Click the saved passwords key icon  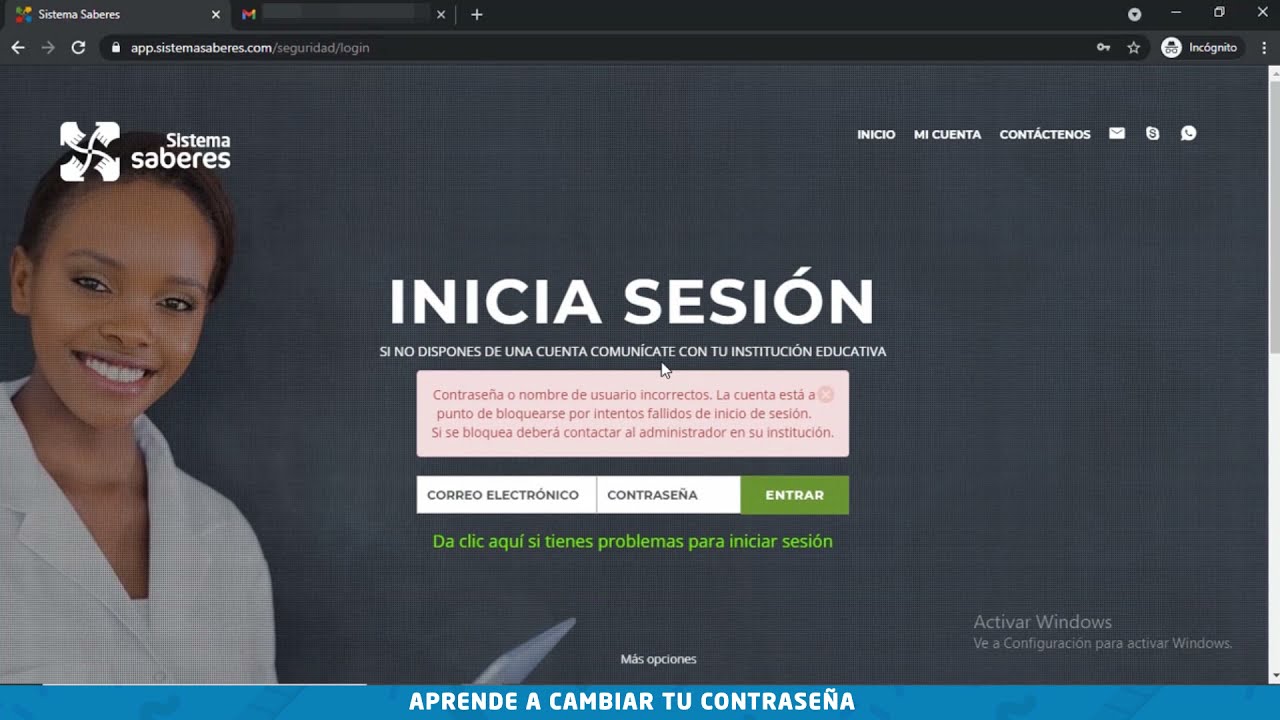click(x=1103, y=47)
